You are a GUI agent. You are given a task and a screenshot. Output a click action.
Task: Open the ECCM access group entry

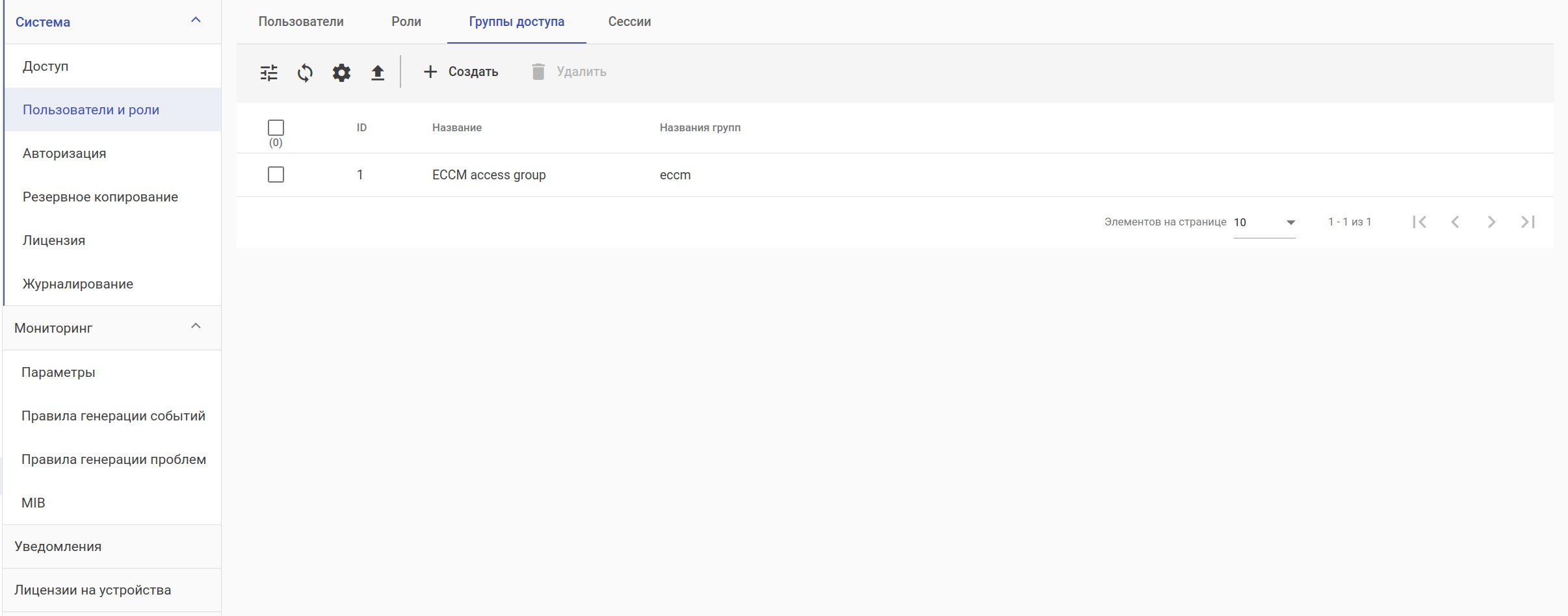click(489, 175)
